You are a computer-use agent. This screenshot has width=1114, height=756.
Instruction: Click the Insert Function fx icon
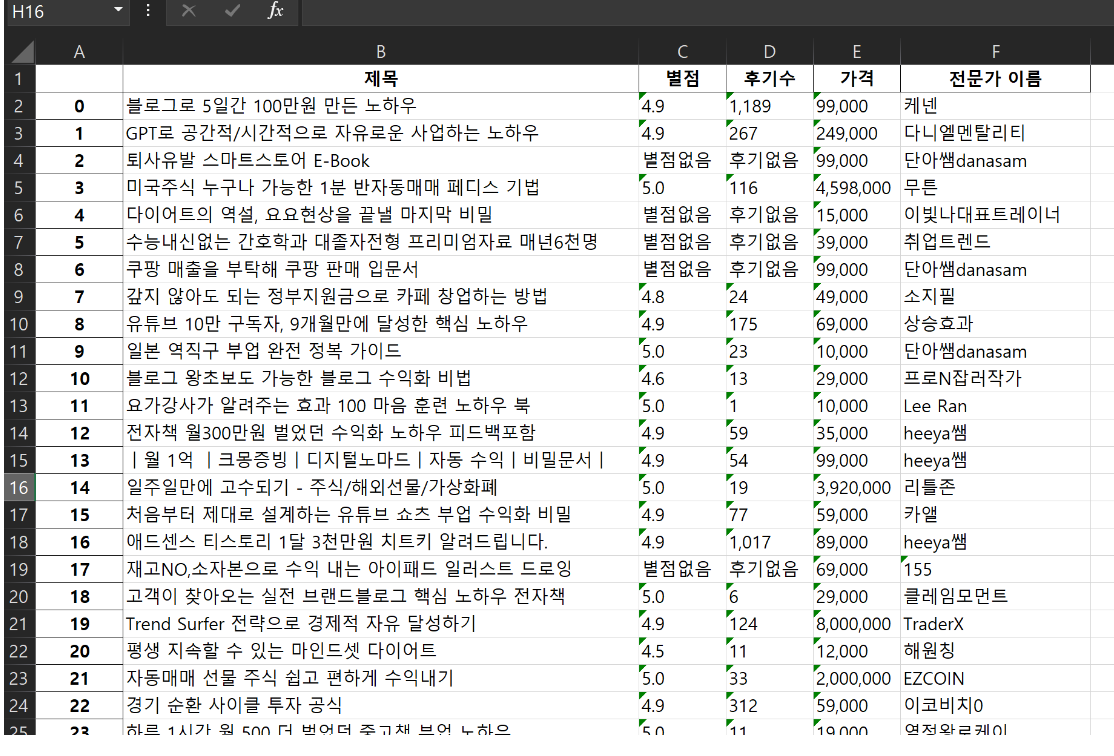coord(276,11)
